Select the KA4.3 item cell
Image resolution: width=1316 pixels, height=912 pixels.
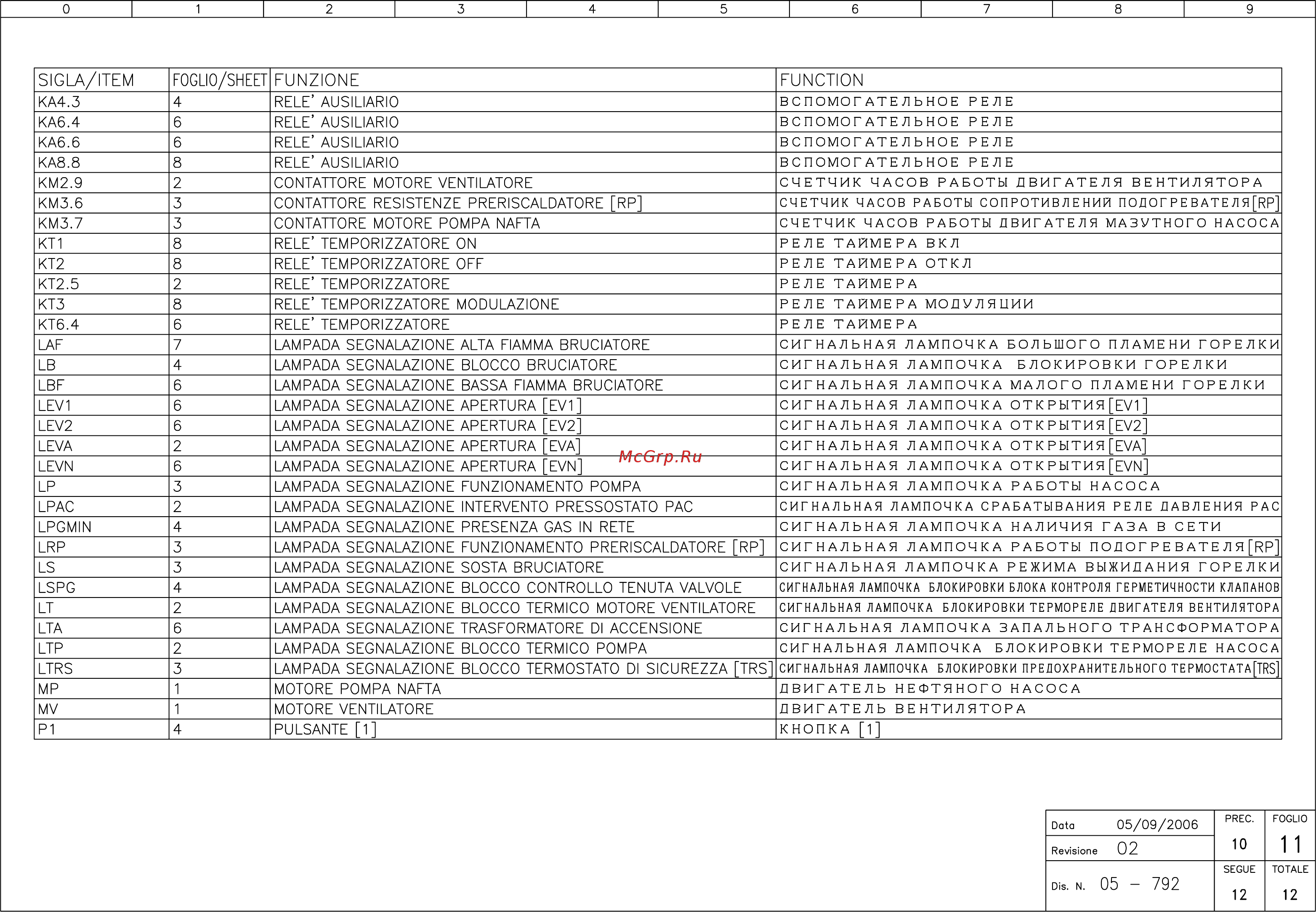pyautogui.click(x=102, y=102)
